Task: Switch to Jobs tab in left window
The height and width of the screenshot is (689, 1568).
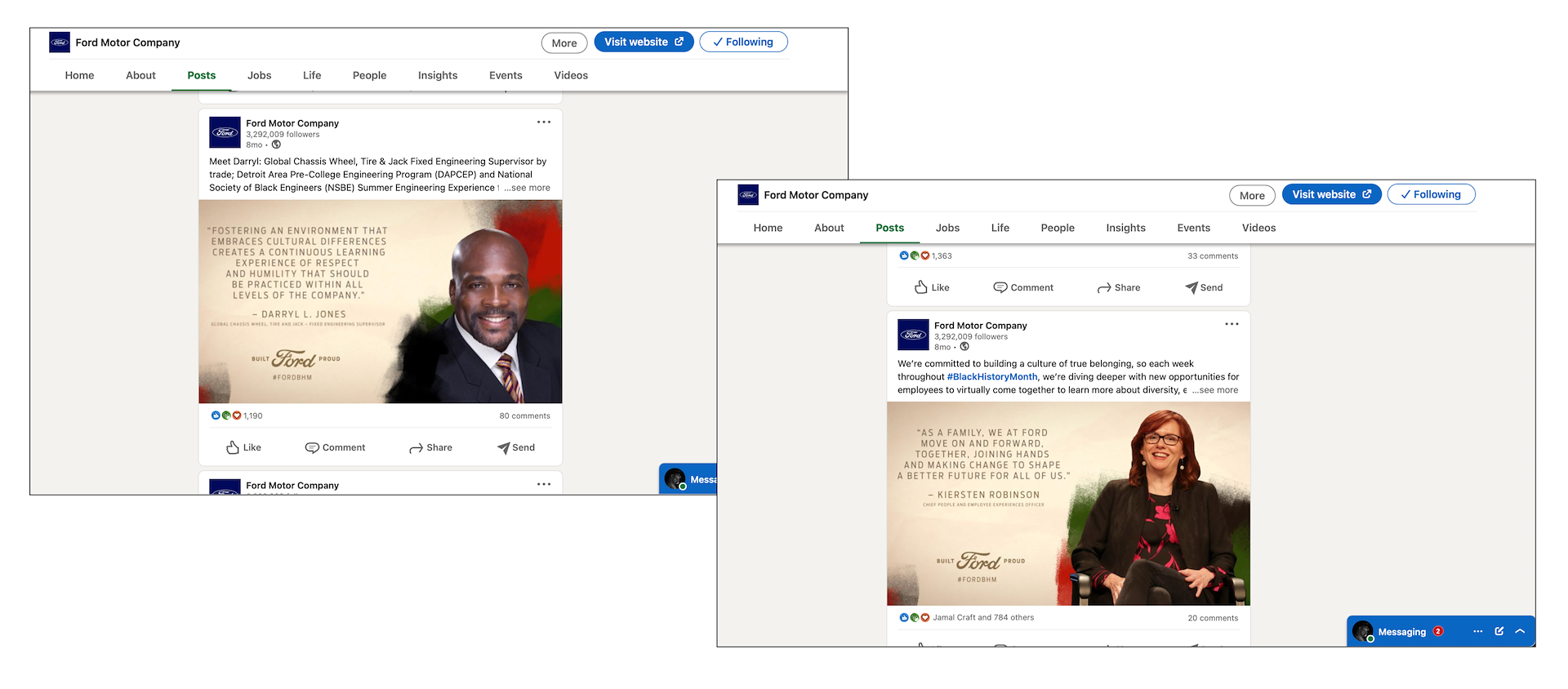Action: 259,75
